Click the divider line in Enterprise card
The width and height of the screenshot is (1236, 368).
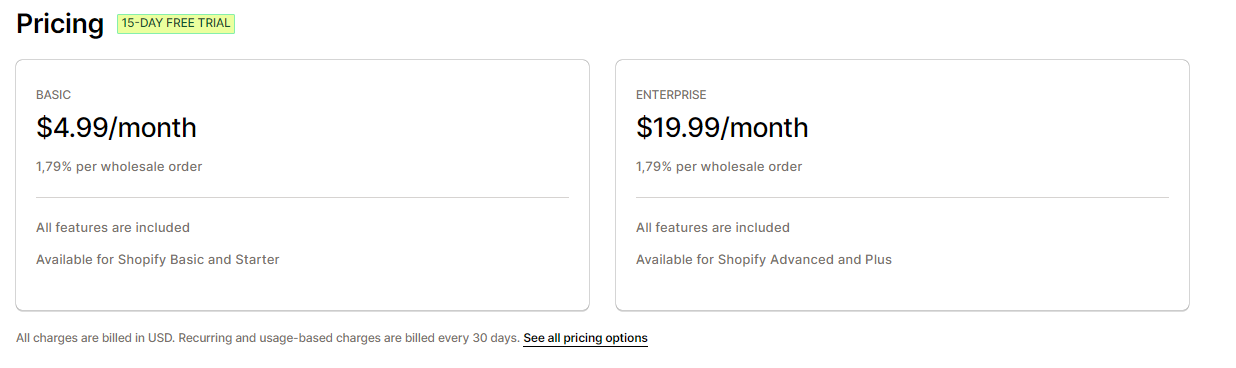[x=902, y=197]
